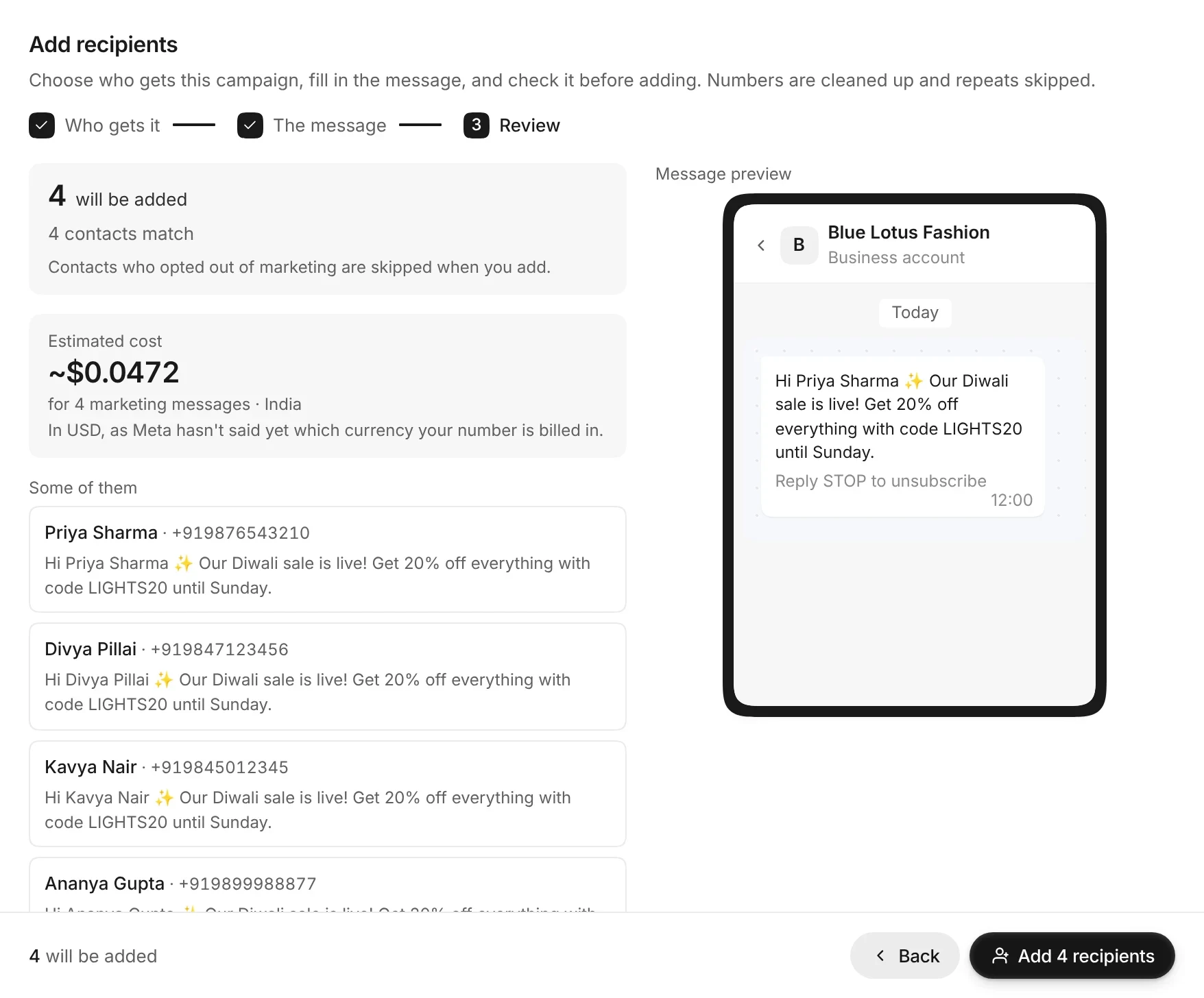Click the 12:00 timestamp in preview
The width and height of the screenshot is (1204, 998).
click(1011, 500)
